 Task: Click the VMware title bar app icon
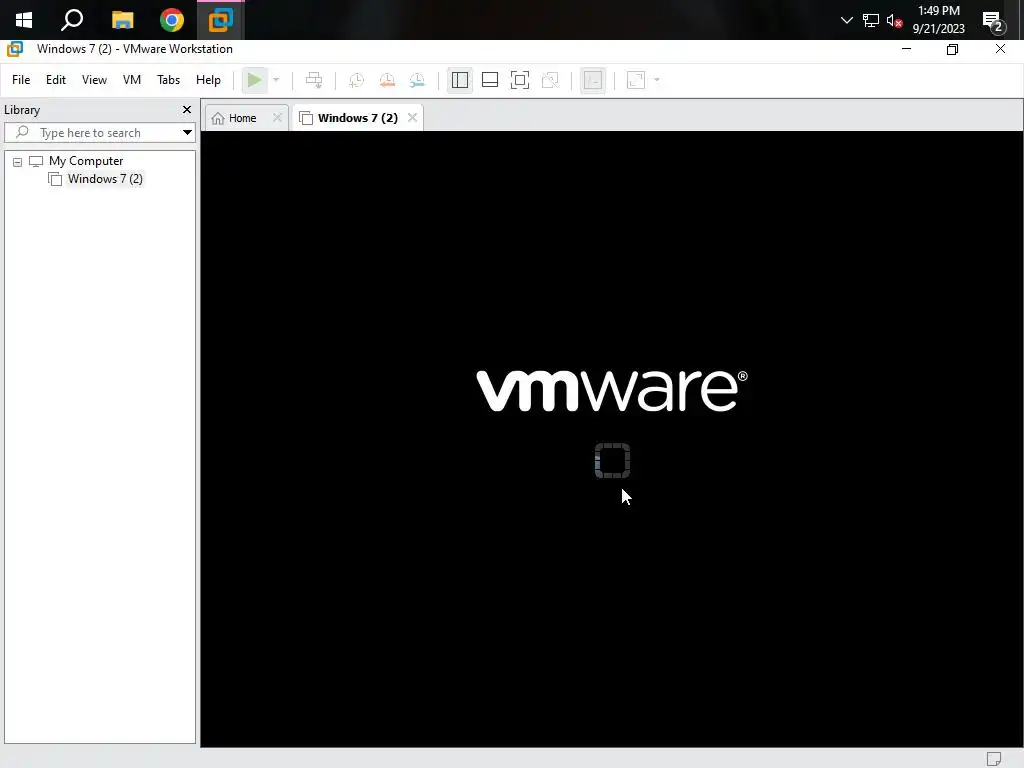pyautogui.click(x=15, y=49)
